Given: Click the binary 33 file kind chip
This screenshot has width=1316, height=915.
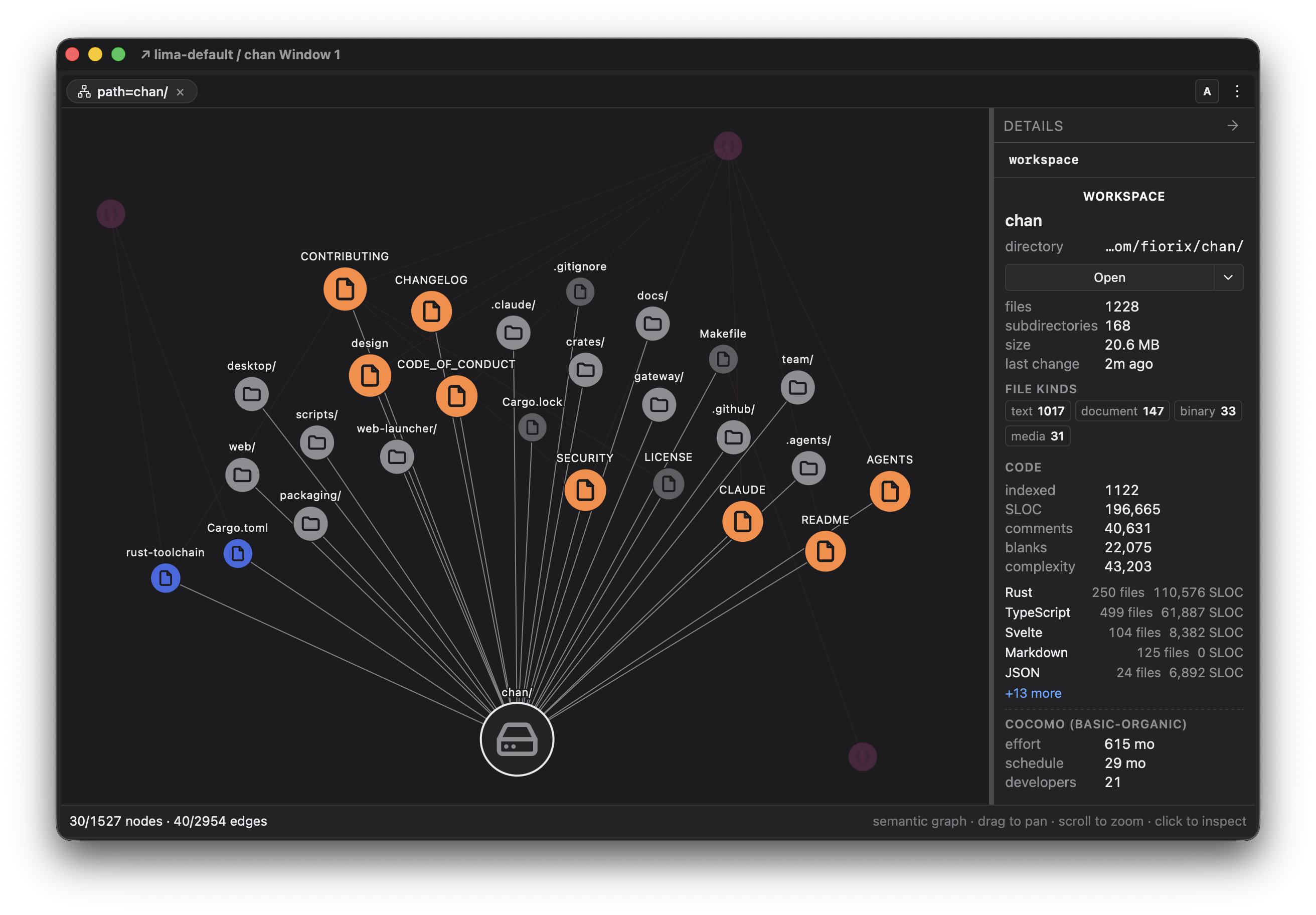Looking at the screenshot, I should tap(1208, 411).
